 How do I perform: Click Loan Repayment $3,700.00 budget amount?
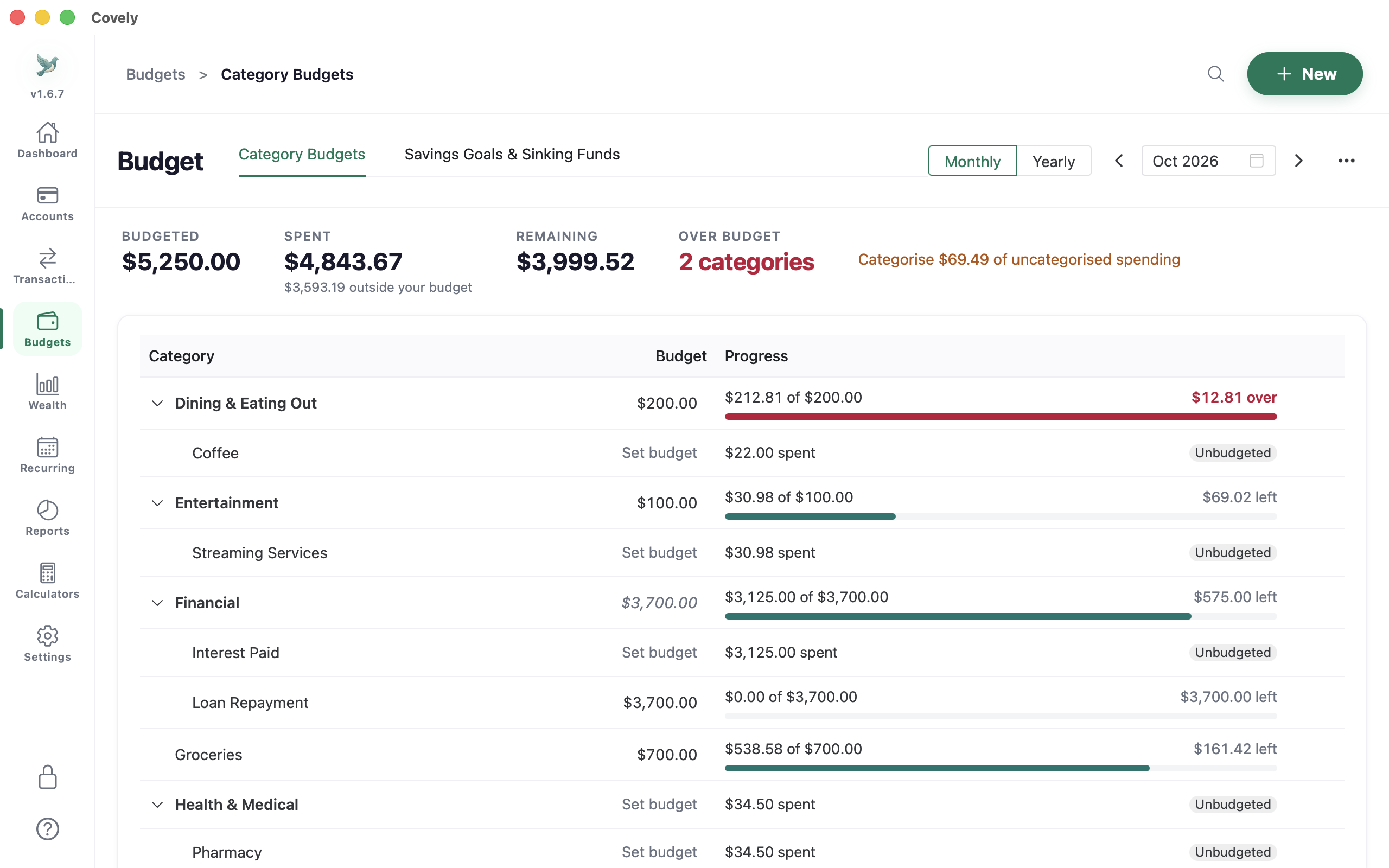point(660,703)
